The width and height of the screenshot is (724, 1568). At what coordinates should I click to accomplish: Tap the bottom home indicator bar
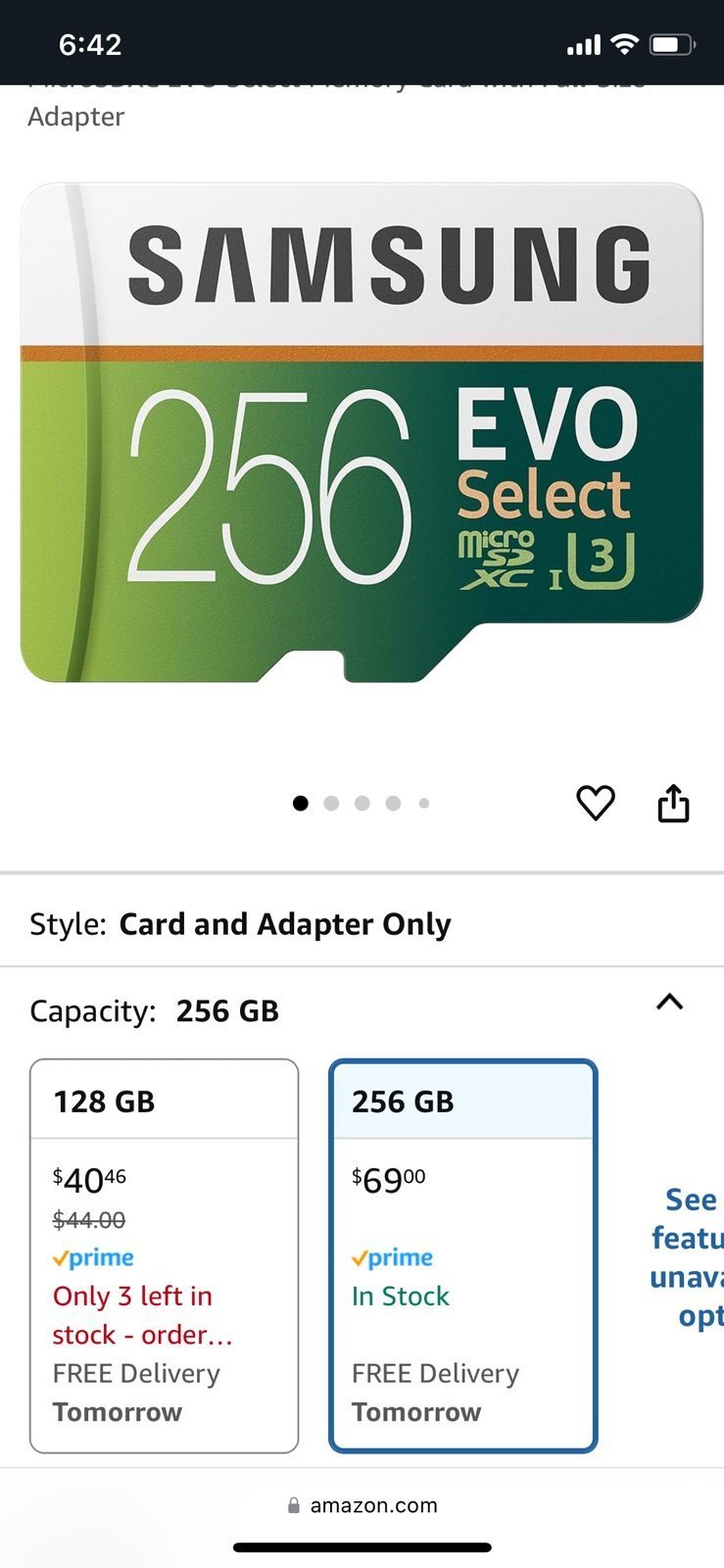pyautogui.click(x=362, y=1547)
